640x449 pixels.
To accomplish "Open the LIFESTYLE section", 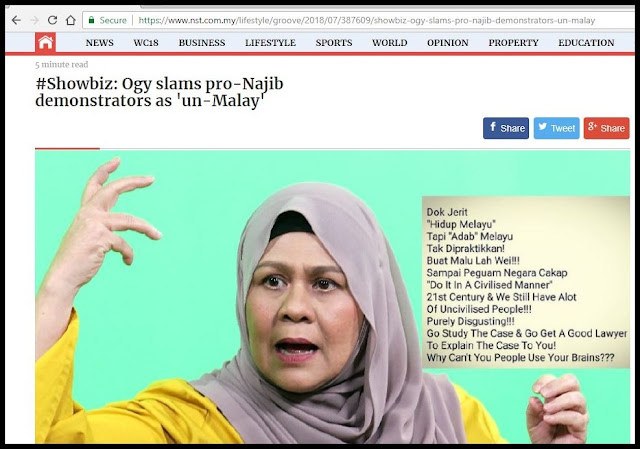I will tap(270, 43).
